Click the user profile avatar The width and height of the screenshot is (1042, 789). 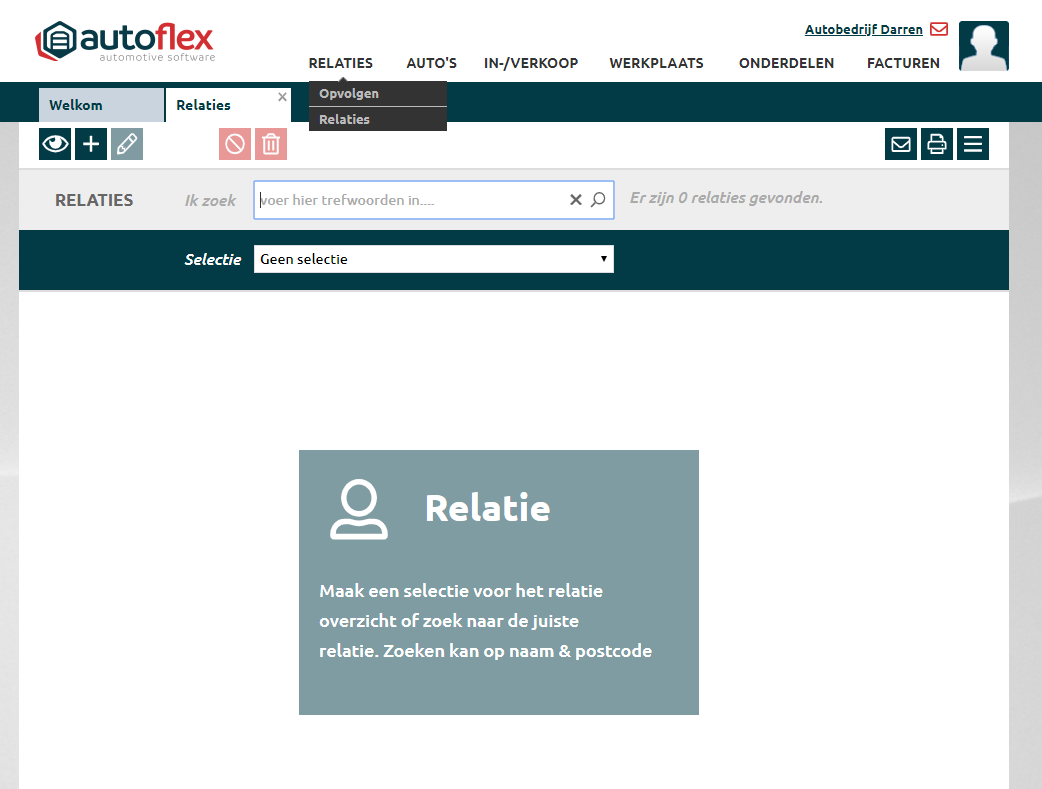coord(983,46)
